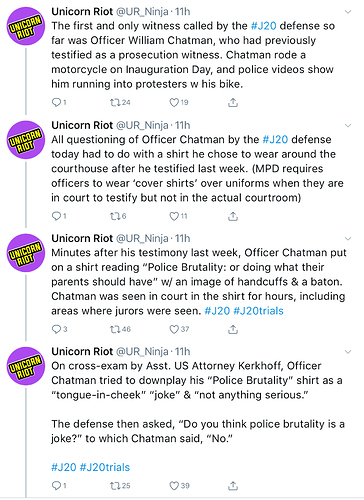The width and height of the screenshot is (364, 500).
Task: Retweet the 'cover shirts' tweet with 6 retweets
Action: (x=115, y=216)
